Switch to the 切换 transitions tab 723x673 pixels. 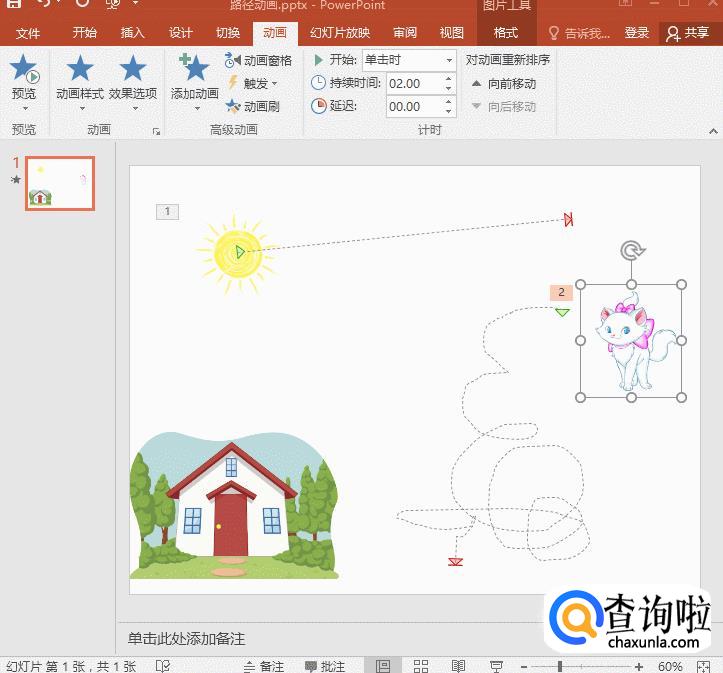[x=228, y=33]
